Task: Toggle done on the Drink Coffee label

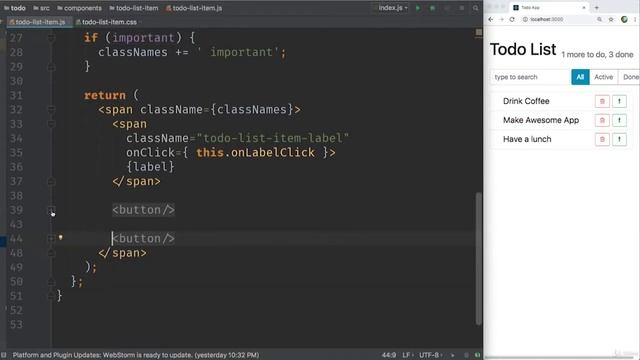Action: [526, 101]
